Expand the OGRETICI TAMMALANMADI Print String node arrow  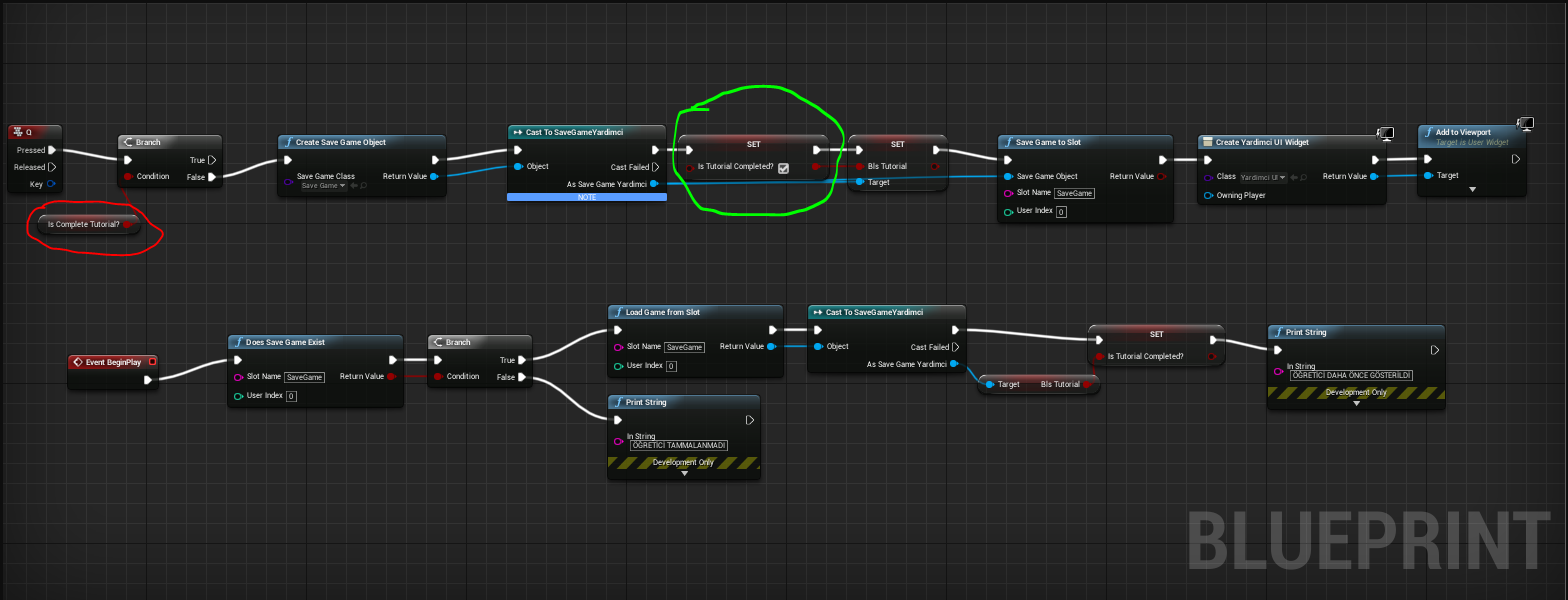[684, 473]
